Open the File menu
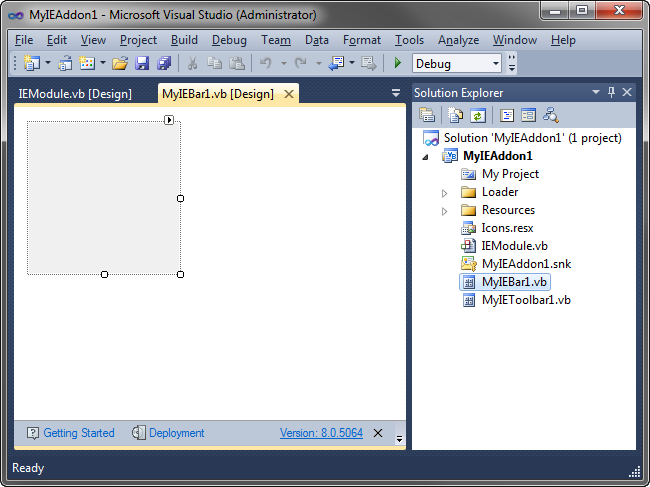The height and width of the screenshot is (487, 650). pos(24,40)
